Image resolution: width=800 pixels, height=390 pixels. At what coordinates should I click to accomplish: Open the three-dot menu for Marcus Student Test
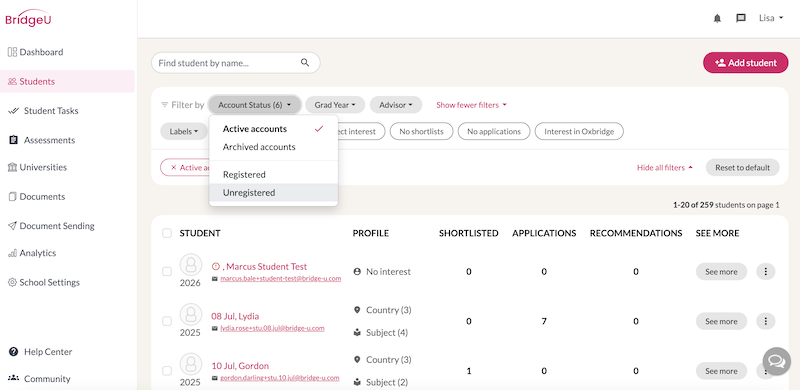point(765,272)
